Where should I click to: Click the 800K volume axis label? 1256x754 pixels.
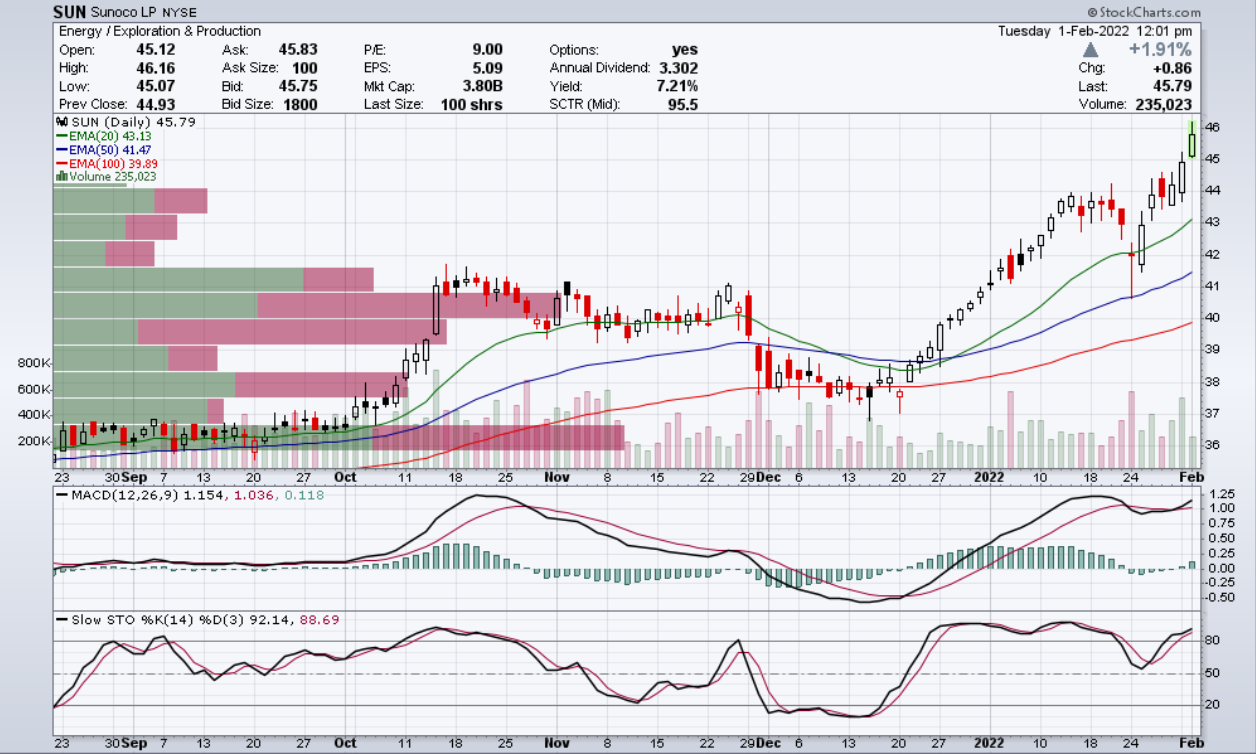pos(35,363)
